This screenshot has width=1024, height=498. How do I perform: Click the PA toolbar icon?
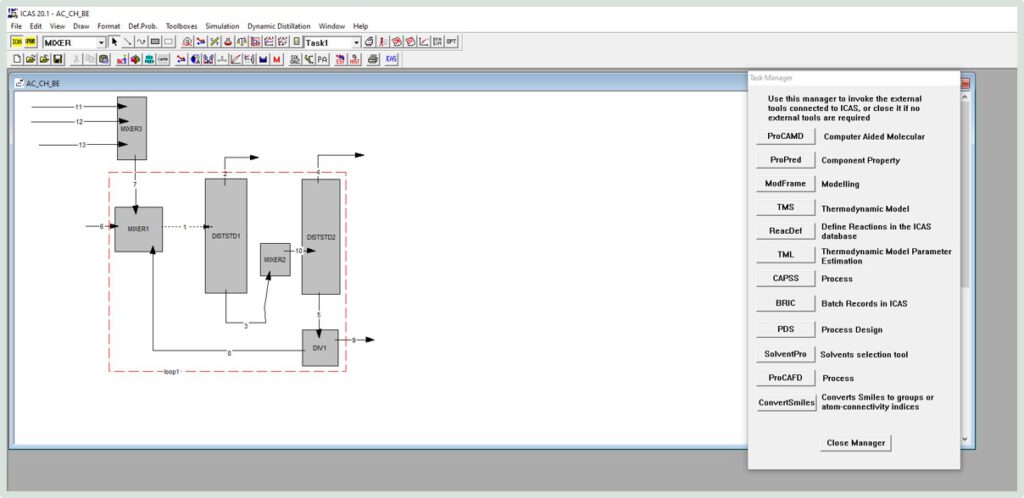click(322, 59)
